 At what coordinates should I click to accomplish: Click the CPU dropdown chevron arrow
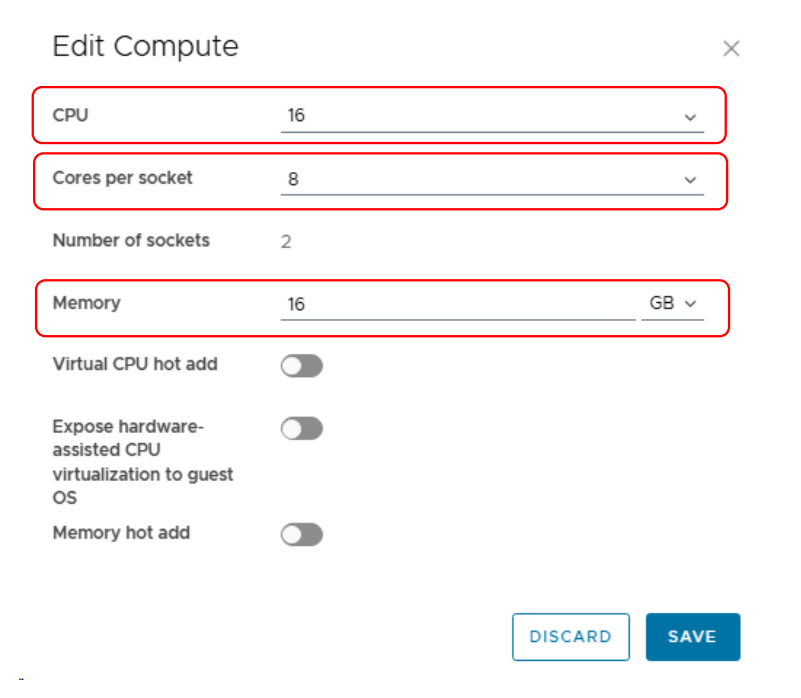(690, 117)
